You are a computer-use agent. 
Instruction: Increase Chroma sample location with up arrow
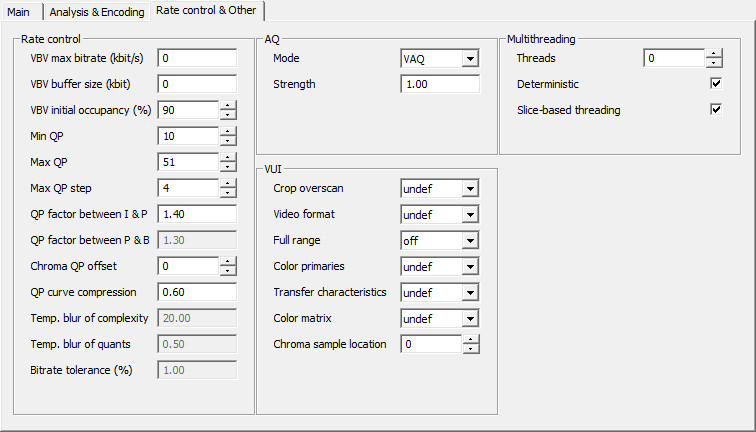pos(471,339)
